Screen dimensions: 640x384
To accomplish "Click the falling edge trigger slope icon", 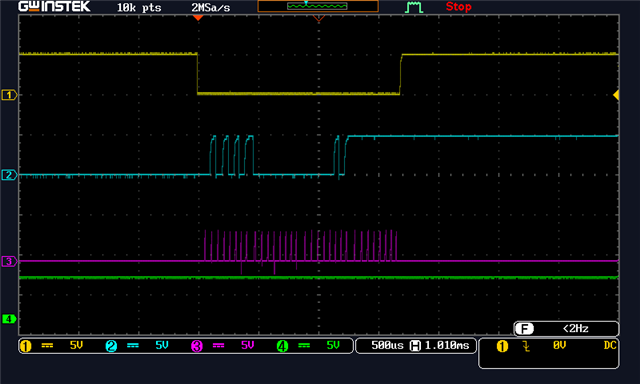I will tap(526, 346).
